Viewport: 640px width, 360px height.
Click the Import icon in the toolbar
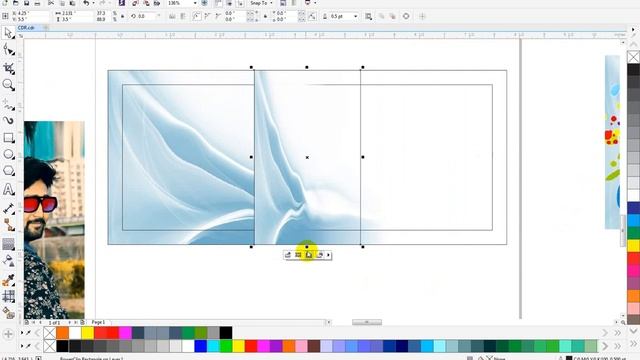136,3
